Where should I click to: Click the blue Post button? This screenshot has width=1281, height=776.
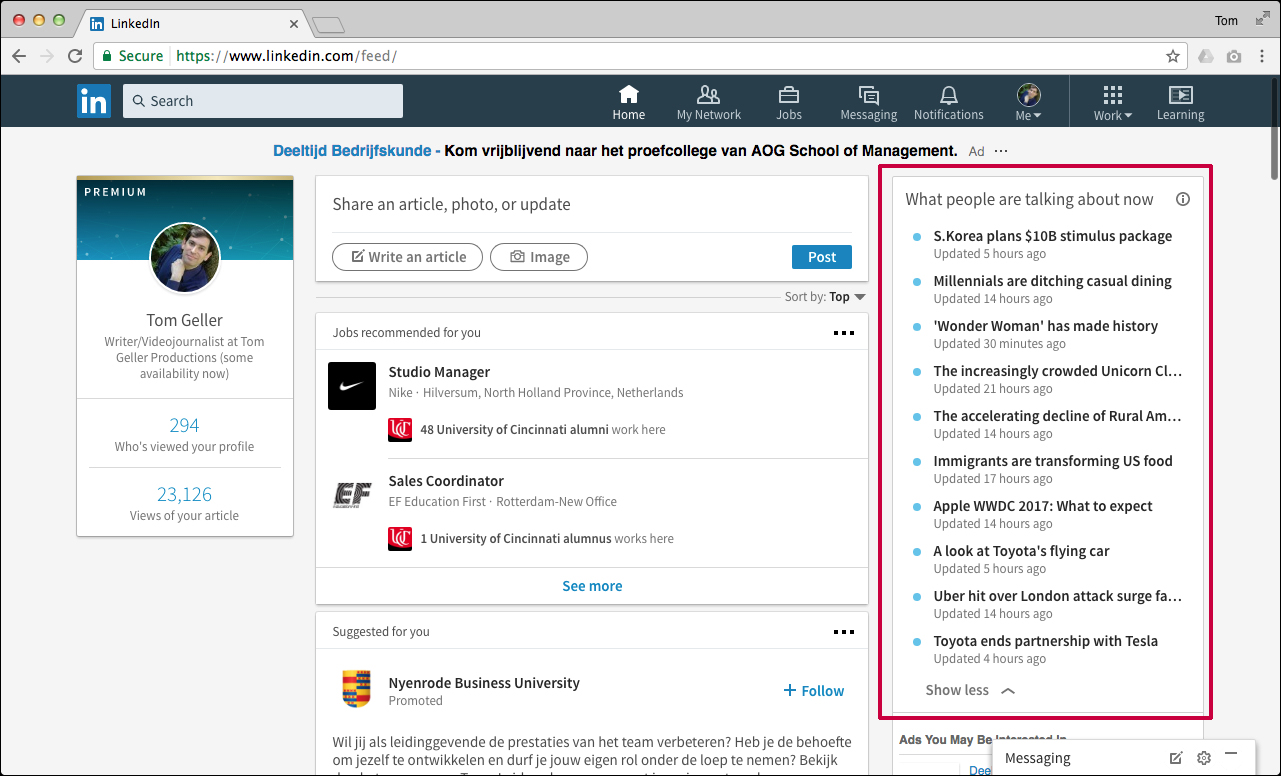point(822,257)
